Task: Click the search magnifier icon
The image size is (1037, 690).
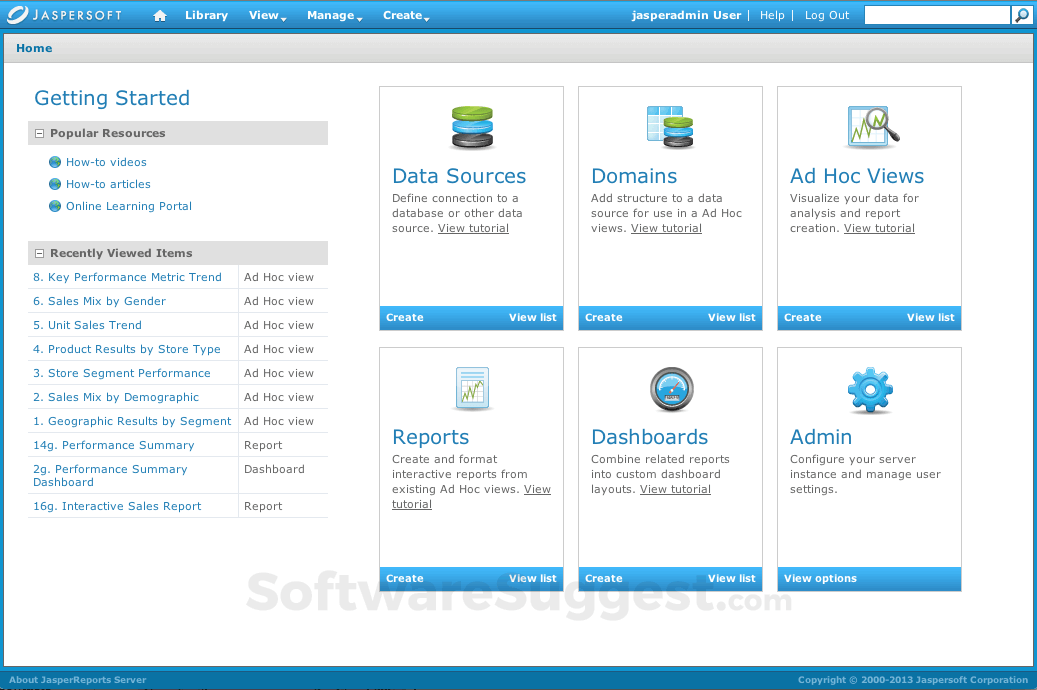Action: [1021, 15]
